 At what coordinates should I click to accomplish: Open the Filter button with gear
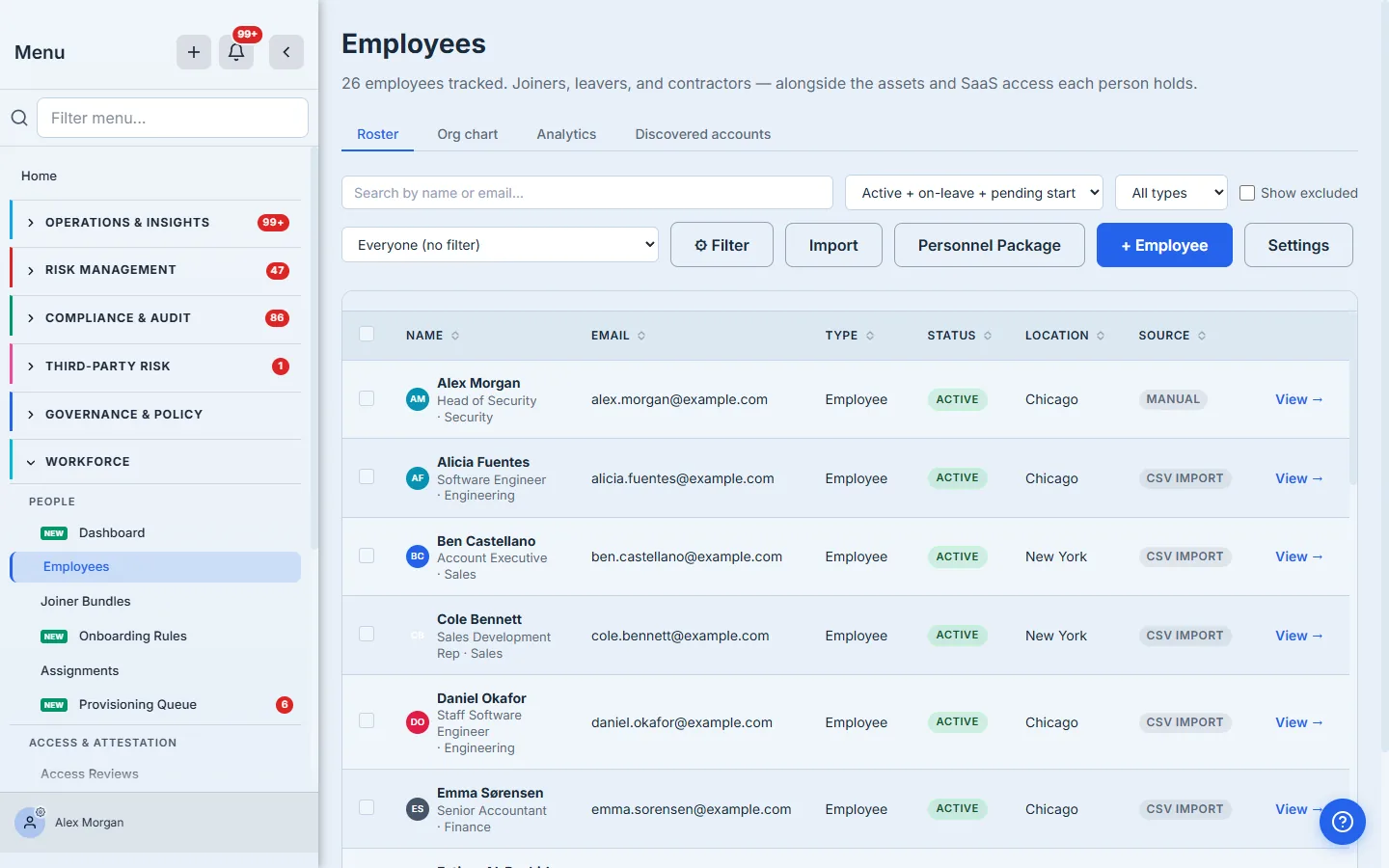click(x=722, y=245)
